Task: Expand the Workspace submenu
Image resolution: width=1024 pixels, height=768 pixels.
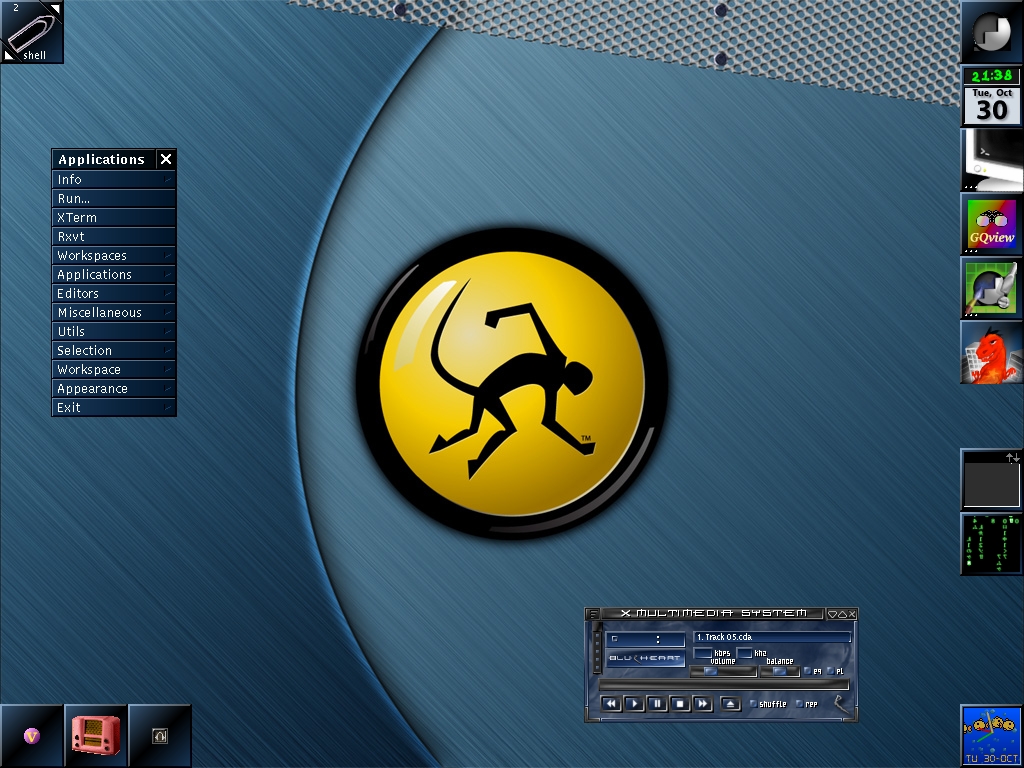Action: pos(114,369)
